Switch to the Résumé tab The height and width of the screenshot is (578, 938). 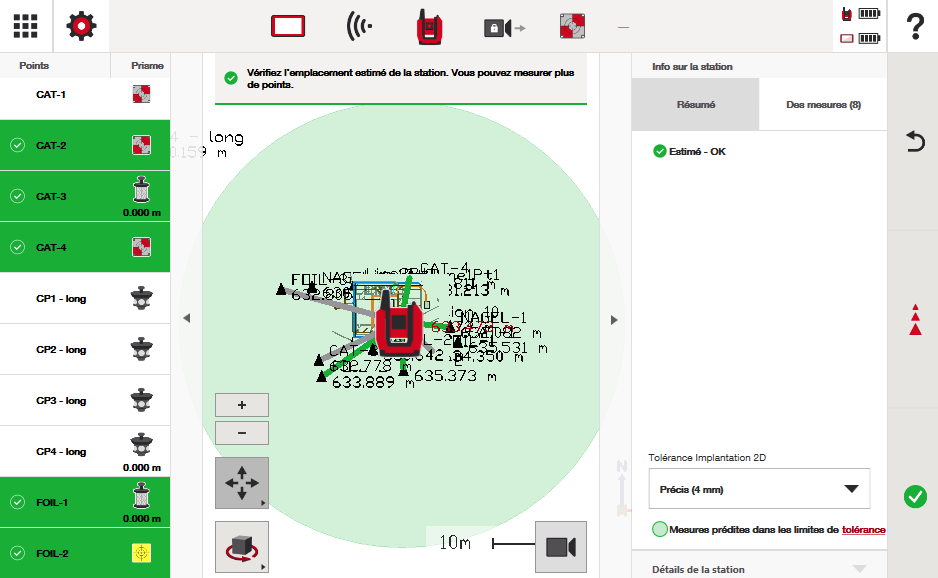696,105
